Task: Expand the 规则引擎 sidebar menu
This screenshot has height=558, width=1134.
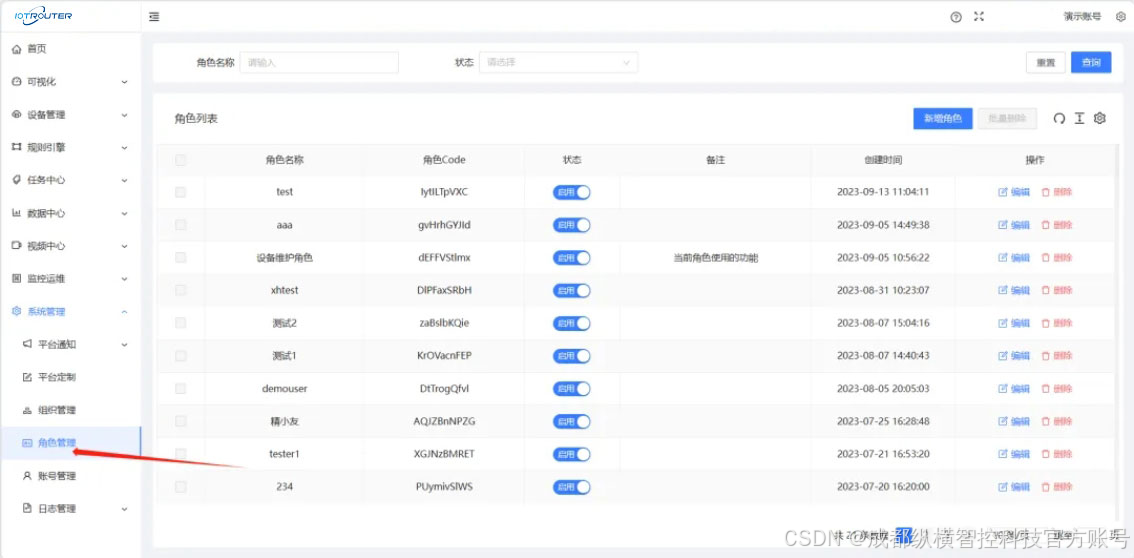Action: pos(71,147)
